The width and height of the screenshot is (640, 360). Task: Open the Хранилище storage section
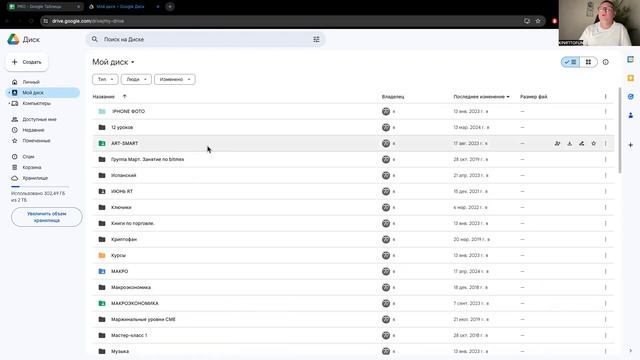point(35,178)
